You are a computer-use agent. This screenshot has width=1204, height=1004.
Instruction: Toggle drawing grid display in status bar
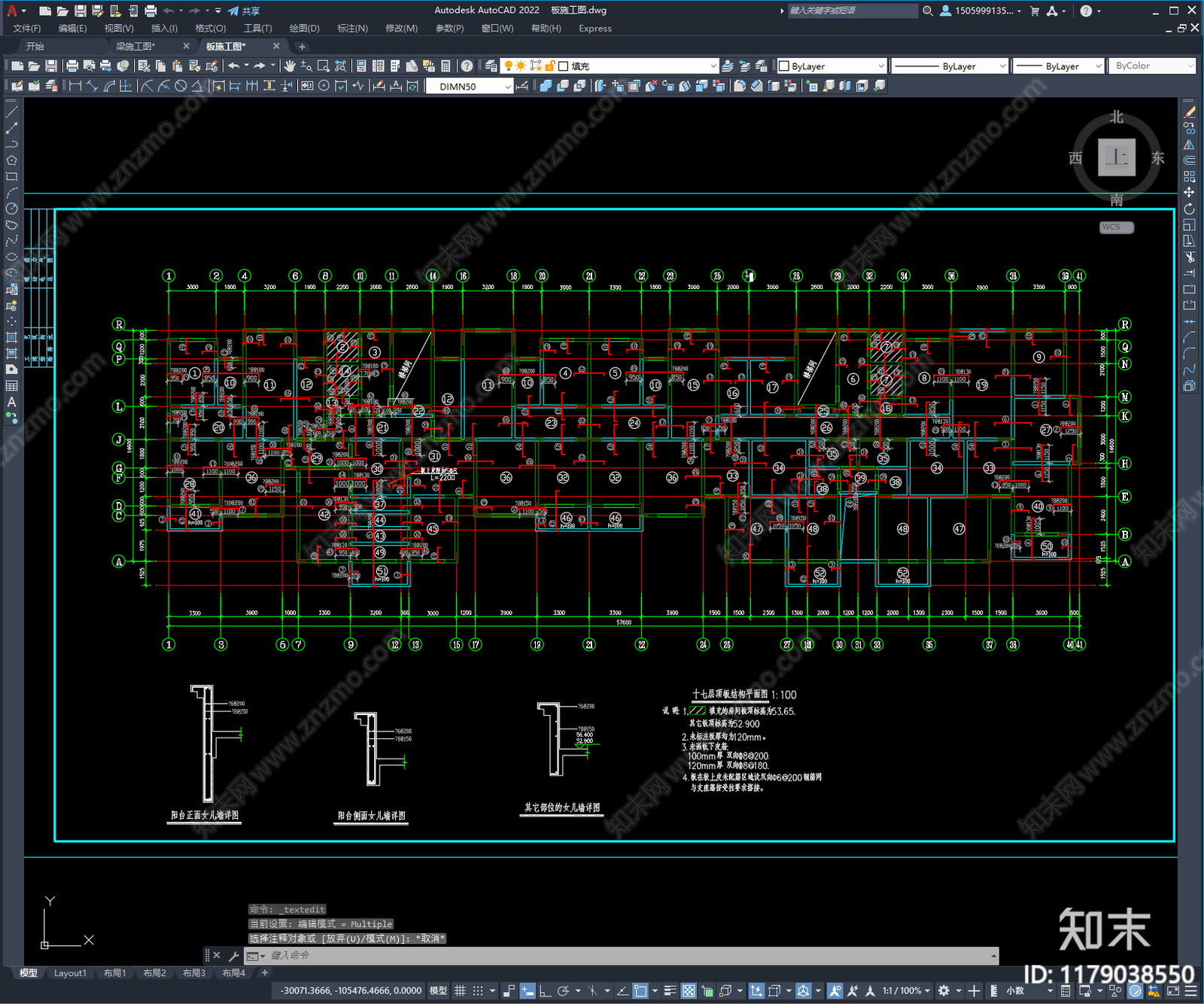pos(460,990)
